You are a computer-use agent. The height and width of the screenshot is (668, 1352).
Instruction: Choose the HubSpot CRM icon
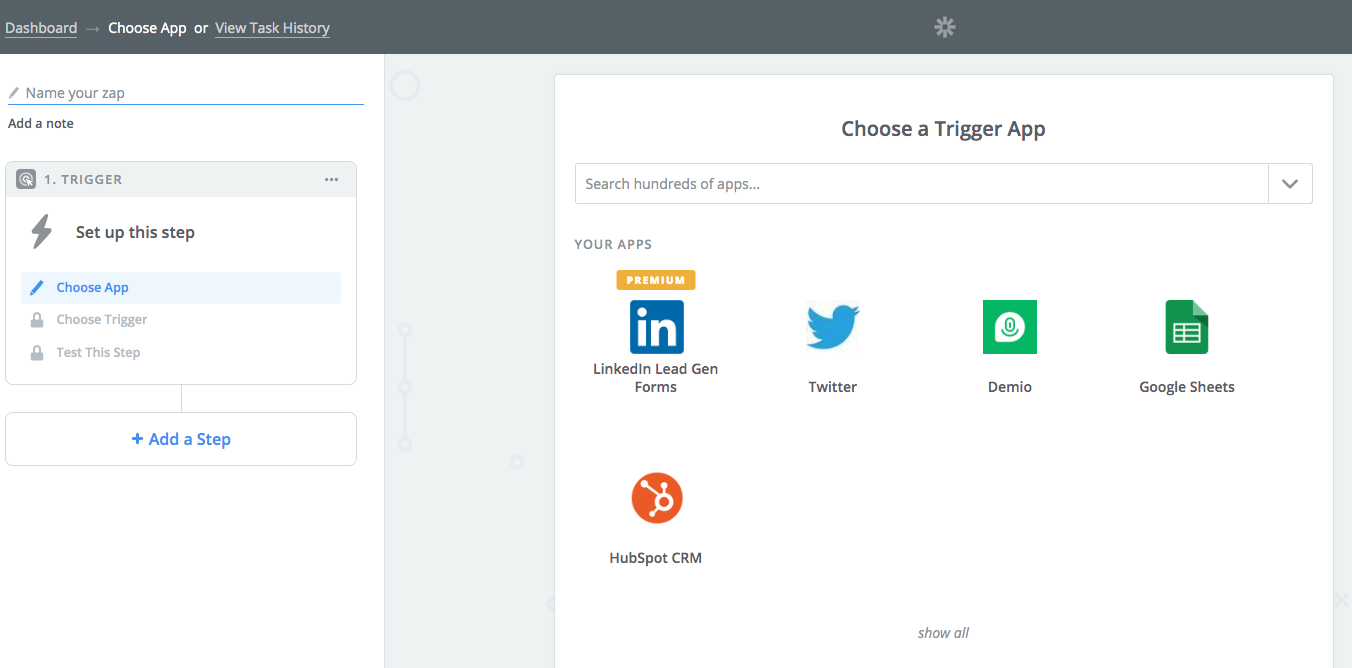click(657, 497)
